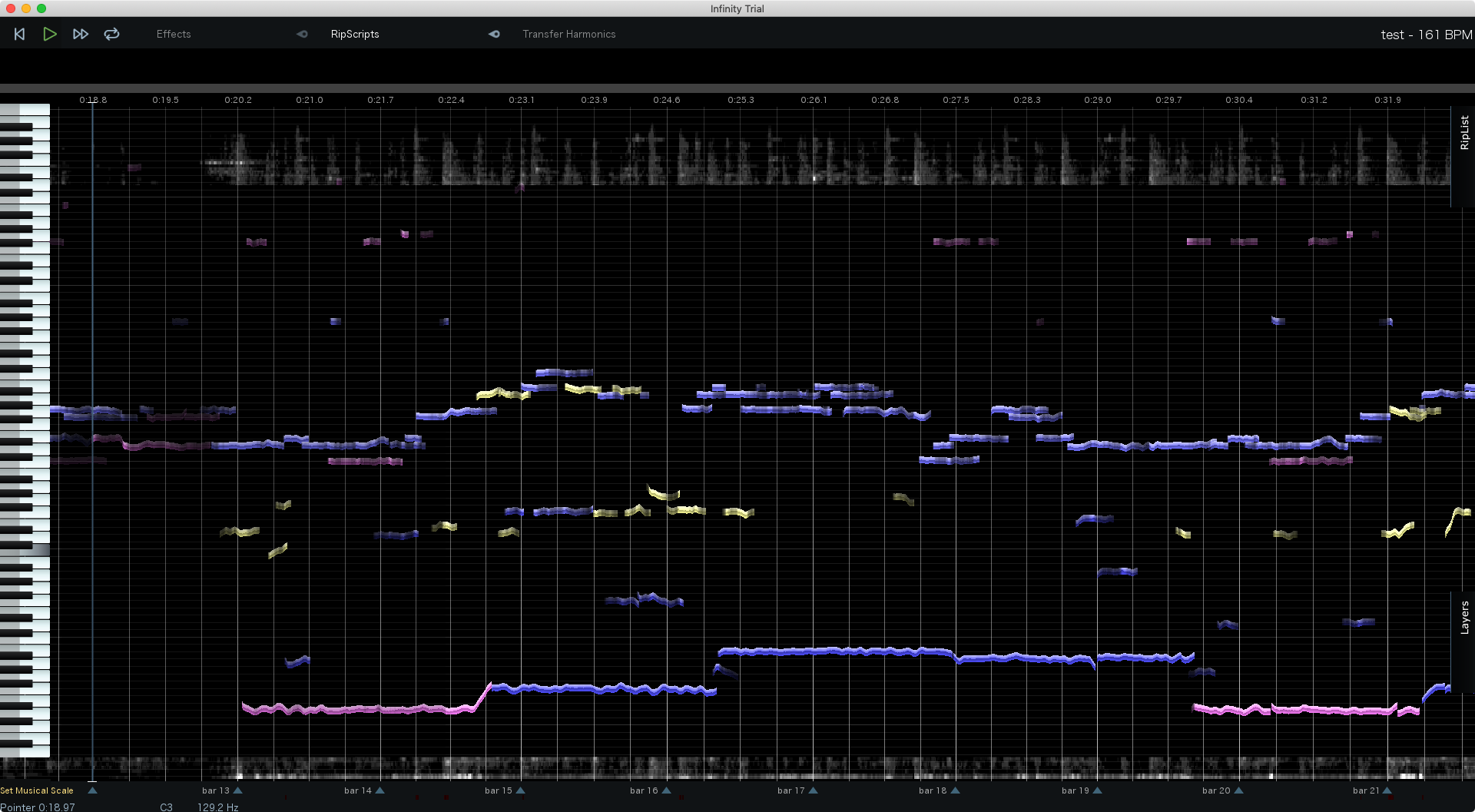Viewport: 1475px width, 812px height.
Task: Select the blue bass note in bar 15
Action: pyautogui.click(x=603, y=689)
